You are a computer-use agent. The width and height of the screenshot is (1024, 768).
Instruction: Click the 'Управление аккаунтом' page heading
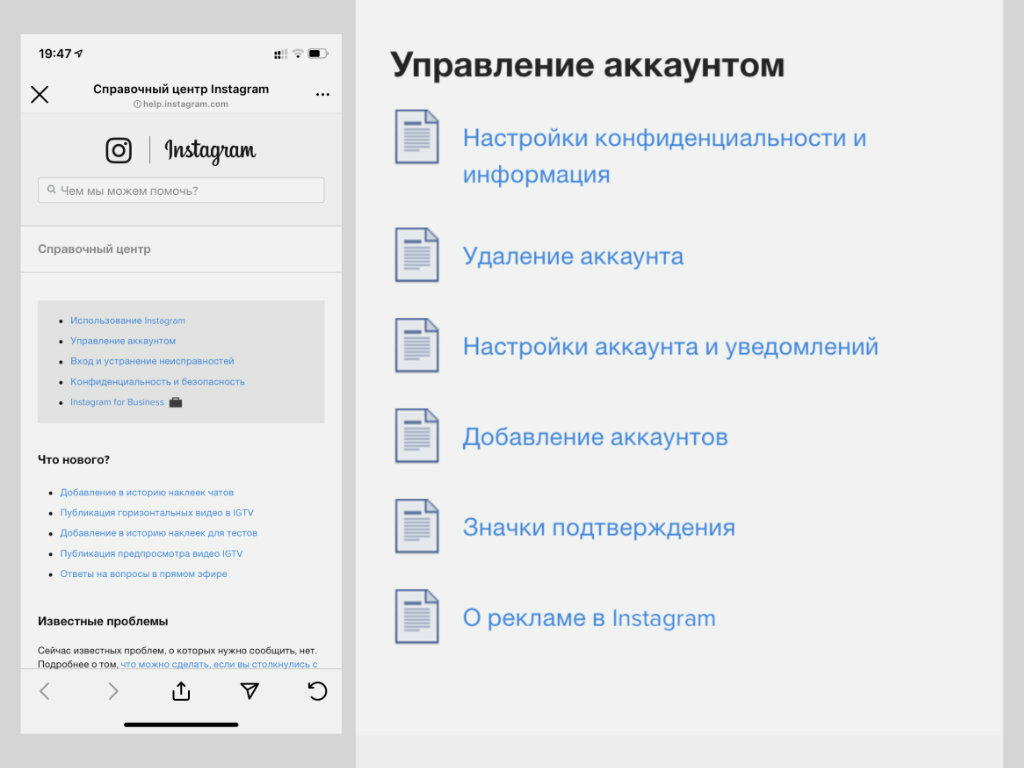(587, 65)
